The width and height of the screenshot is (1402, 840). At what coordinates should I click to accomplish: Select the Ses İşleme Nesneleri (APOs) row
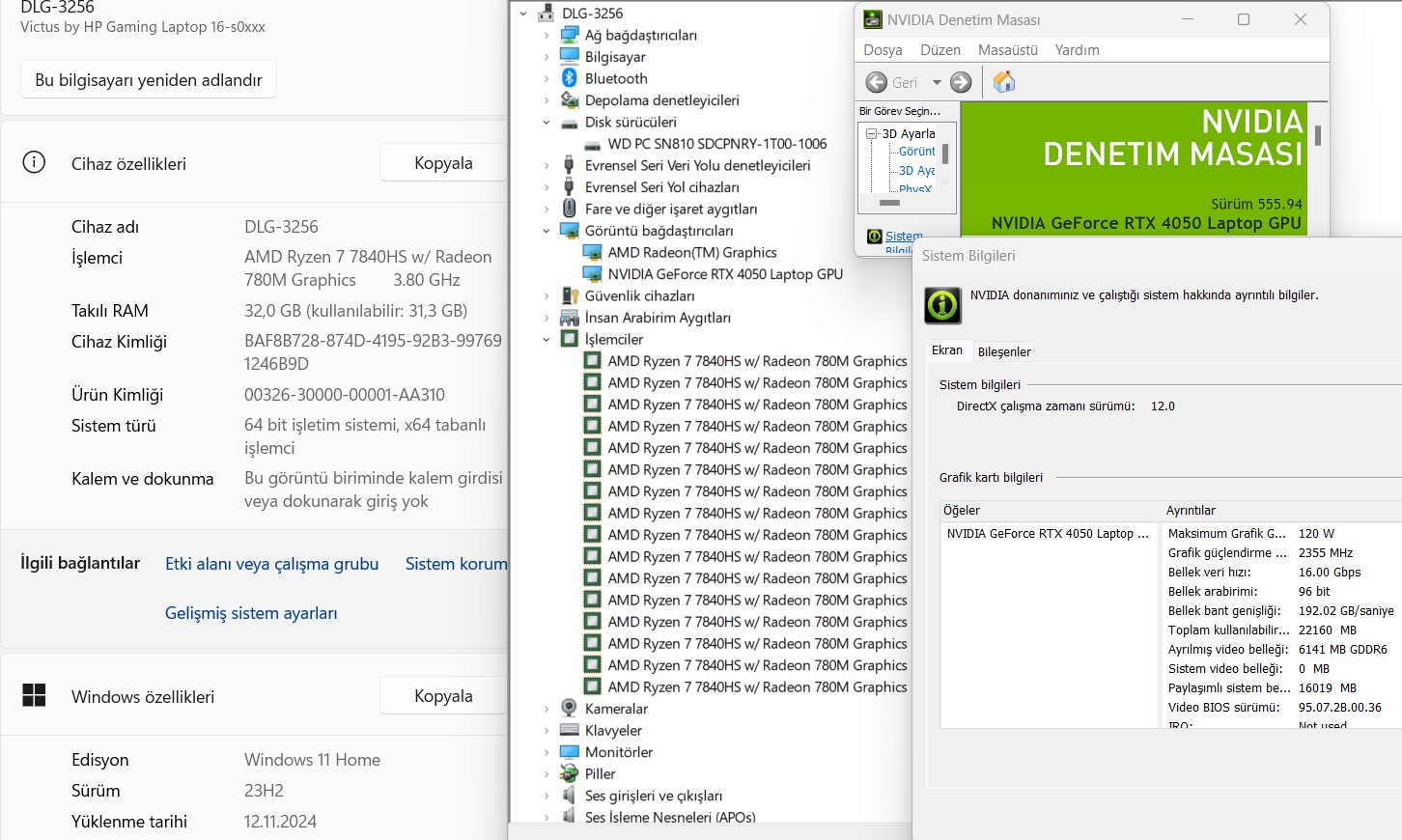(670, 817)
